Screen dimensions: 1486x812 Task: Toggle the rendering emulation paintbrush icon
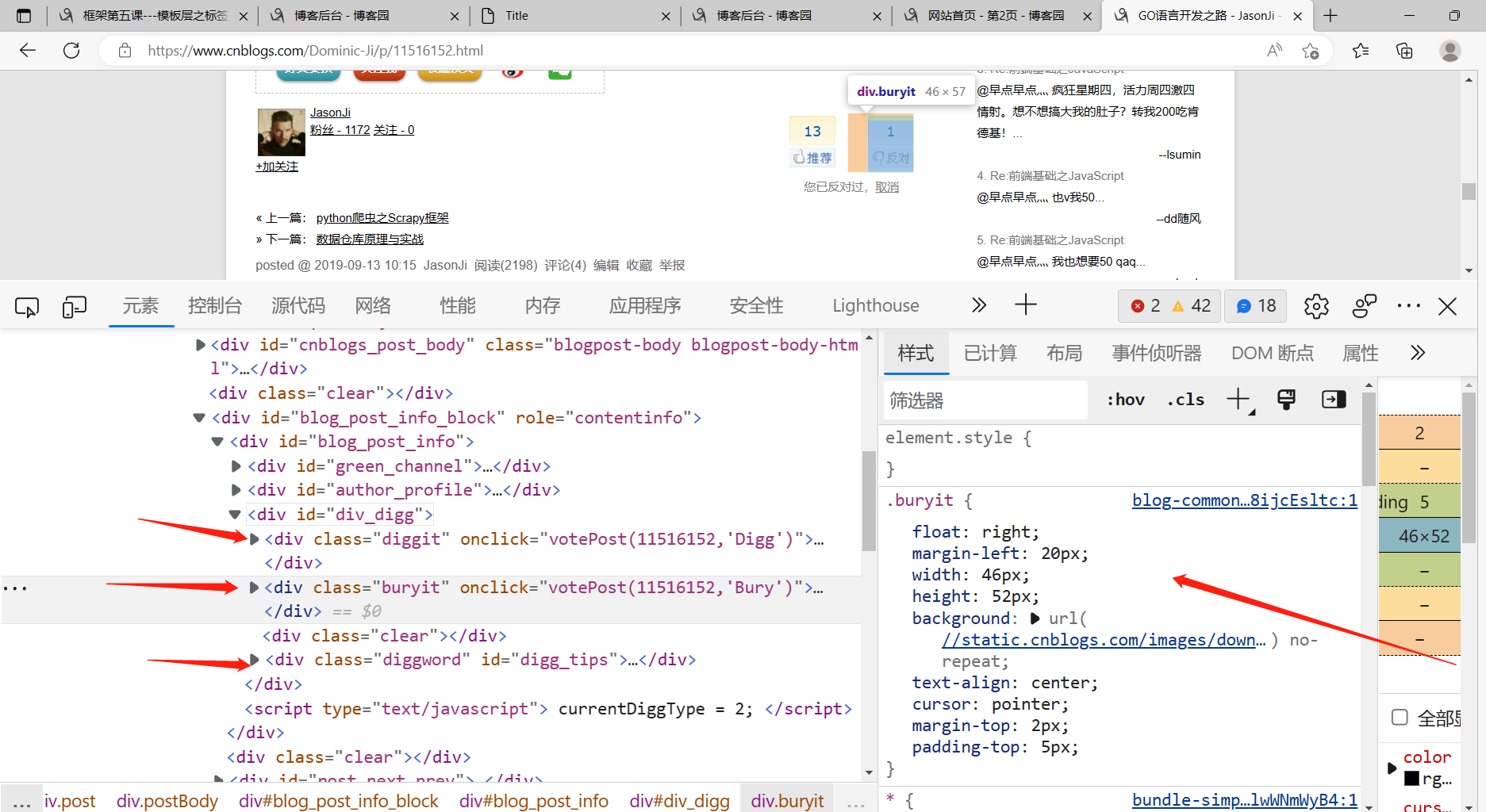point(1286,400)
